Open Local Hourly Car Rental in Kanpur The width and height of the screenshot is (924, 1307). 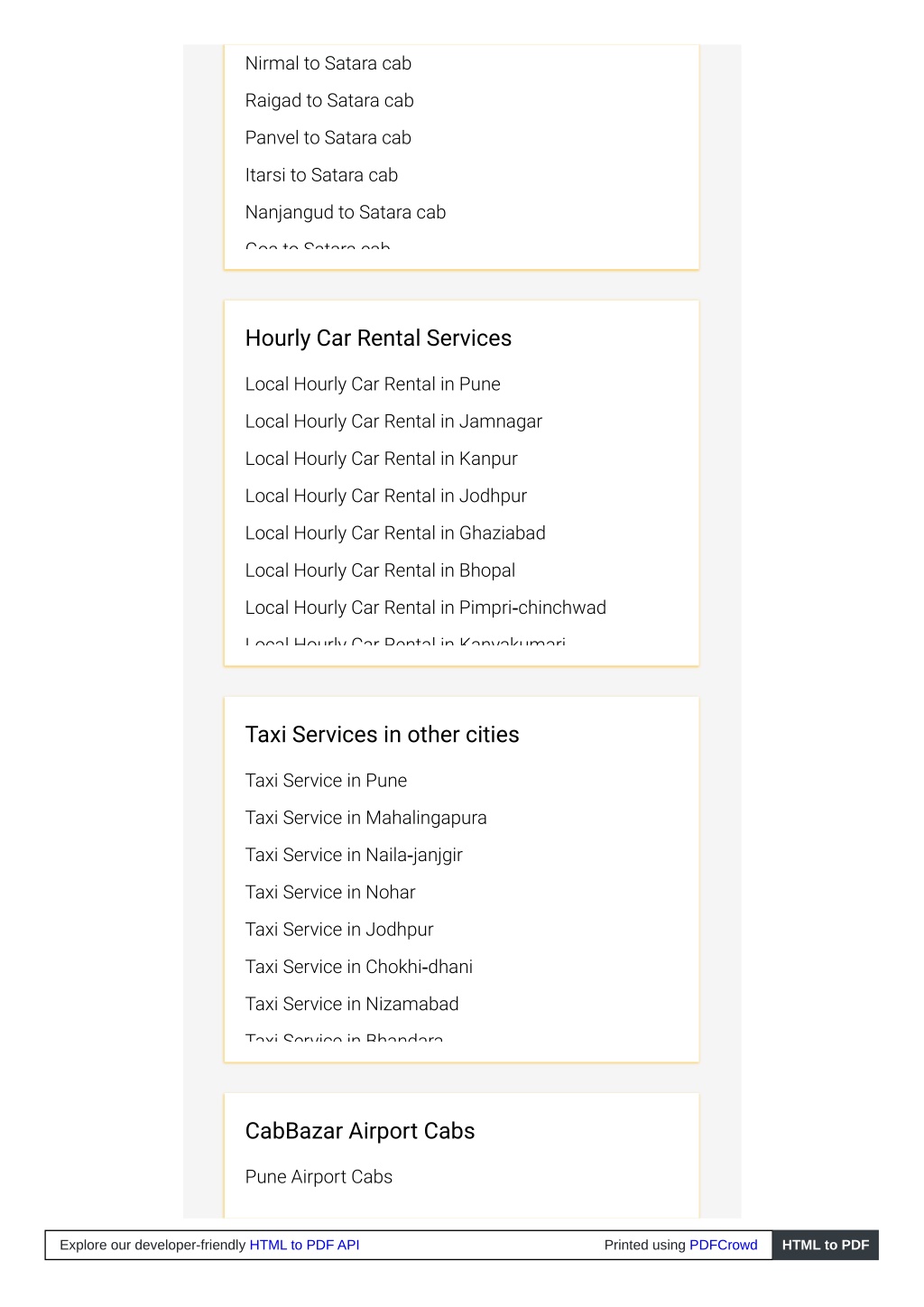(382, 459)
